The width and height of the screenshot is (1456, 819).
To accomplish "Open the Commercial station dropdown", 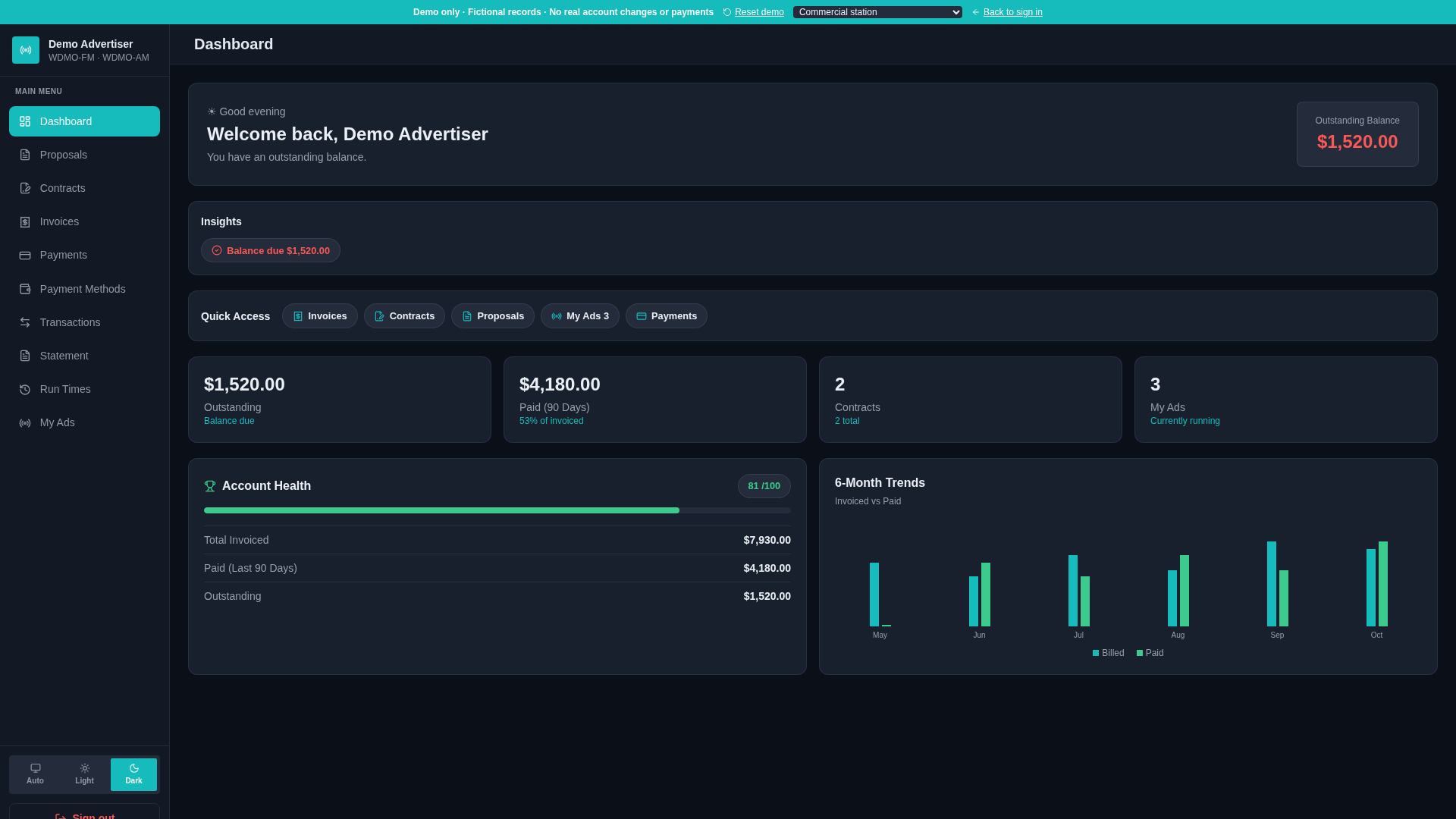I will (x=877, y=12).
